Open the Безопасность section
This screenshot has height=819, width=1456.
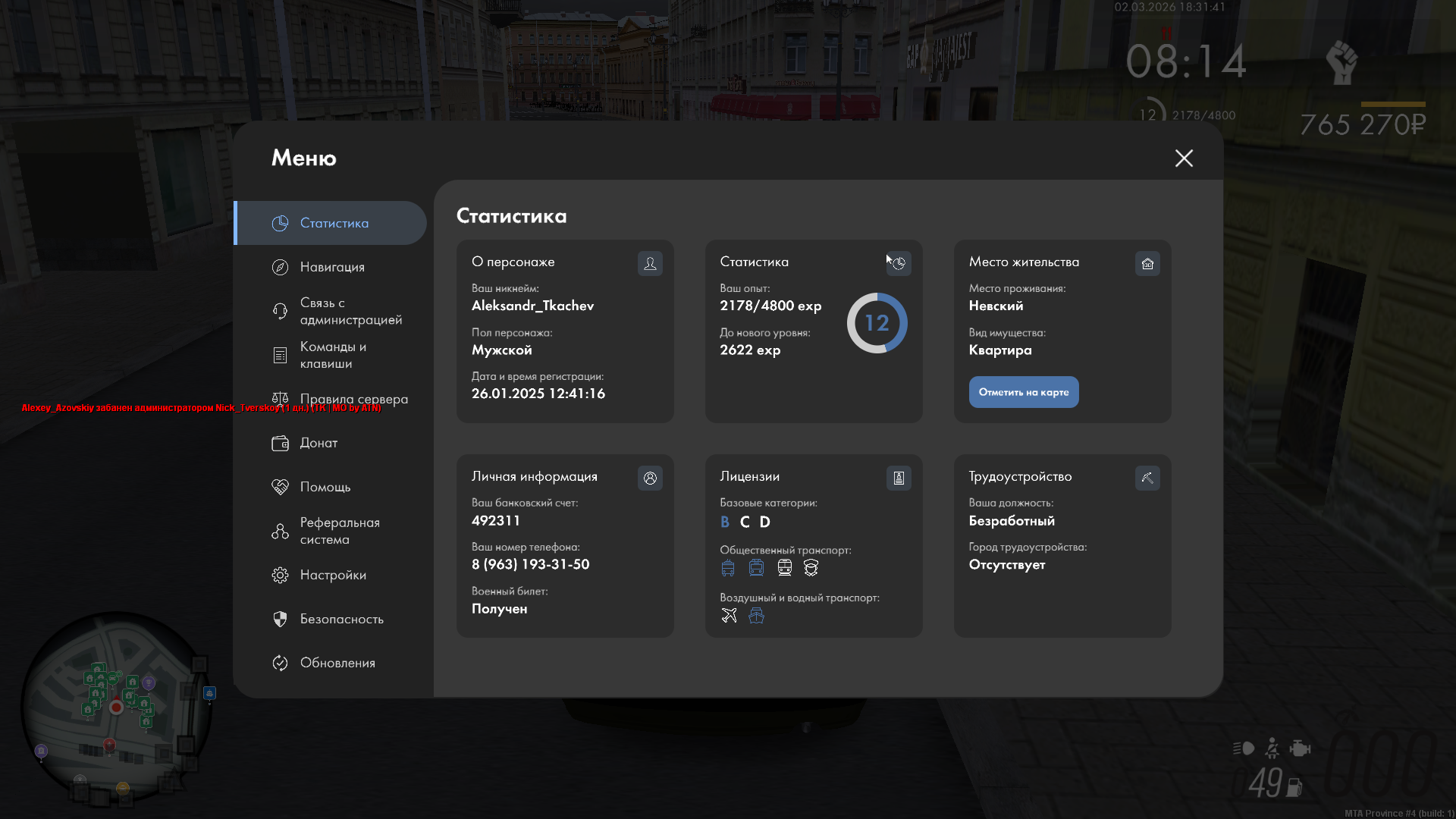click(x=341, y=619)
